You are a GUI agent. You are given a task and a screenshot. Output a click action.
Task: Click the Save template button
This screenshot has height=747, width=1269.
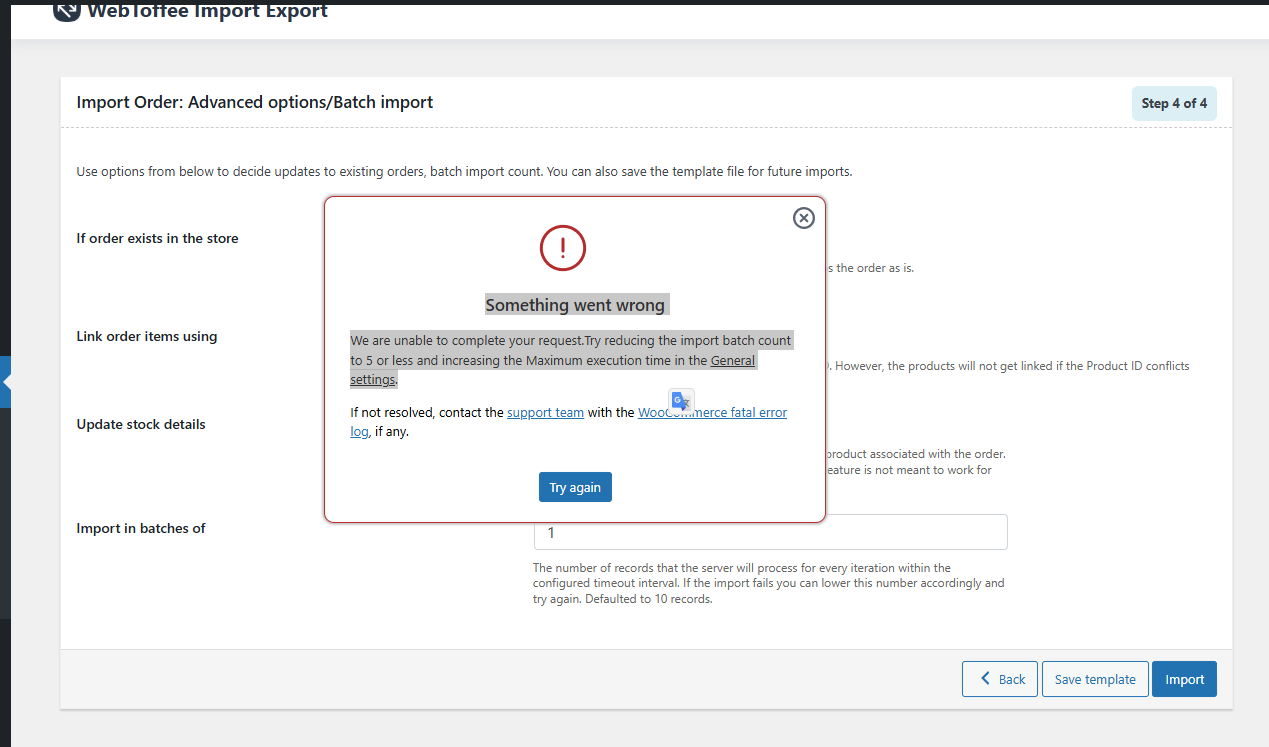(1095, 679)
